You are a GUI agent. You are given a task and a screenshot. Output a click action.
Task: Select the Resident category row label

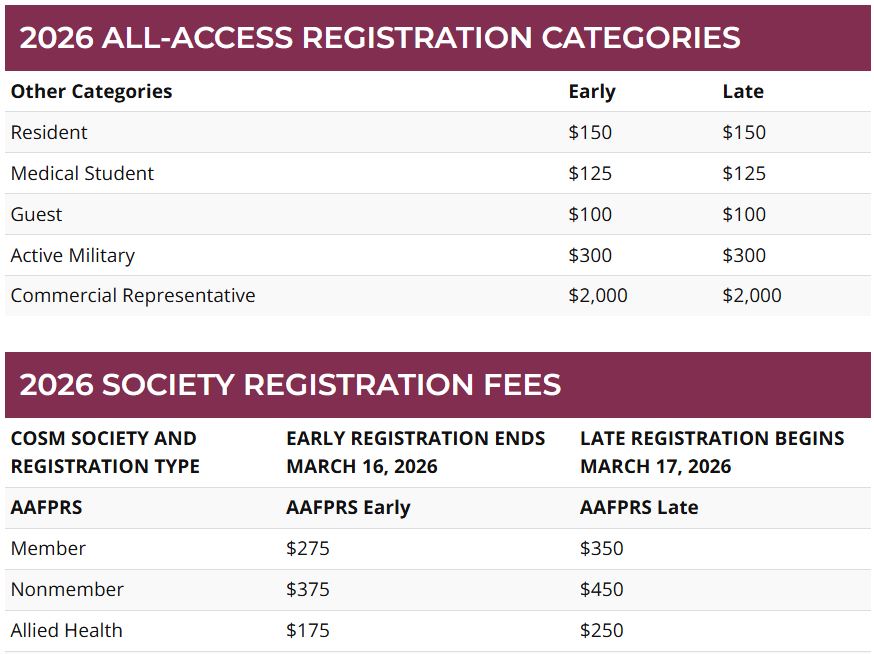[49, 132]
